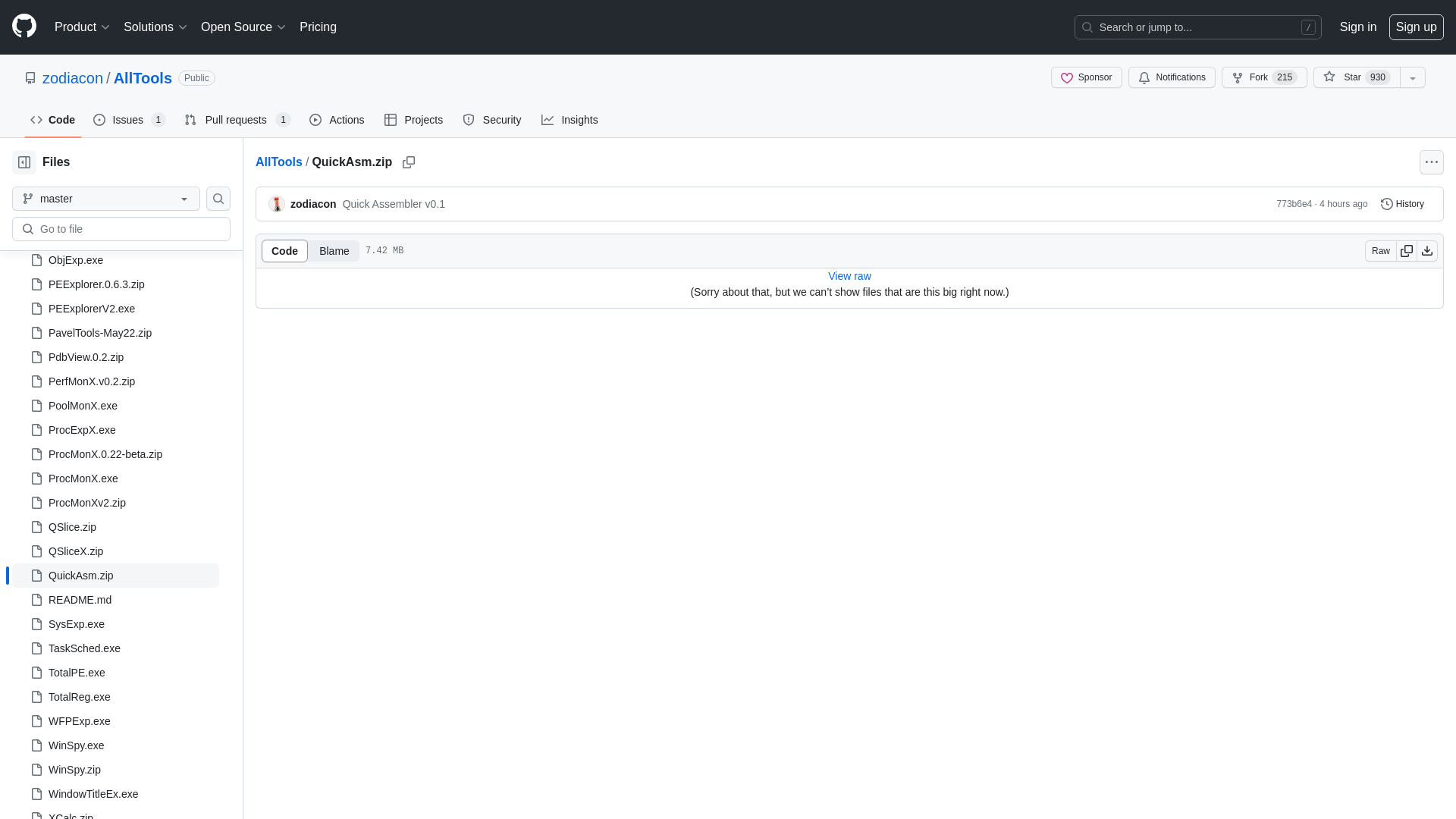
Task: Fork the AllTools repository
Action: [x=1264, y=77]
